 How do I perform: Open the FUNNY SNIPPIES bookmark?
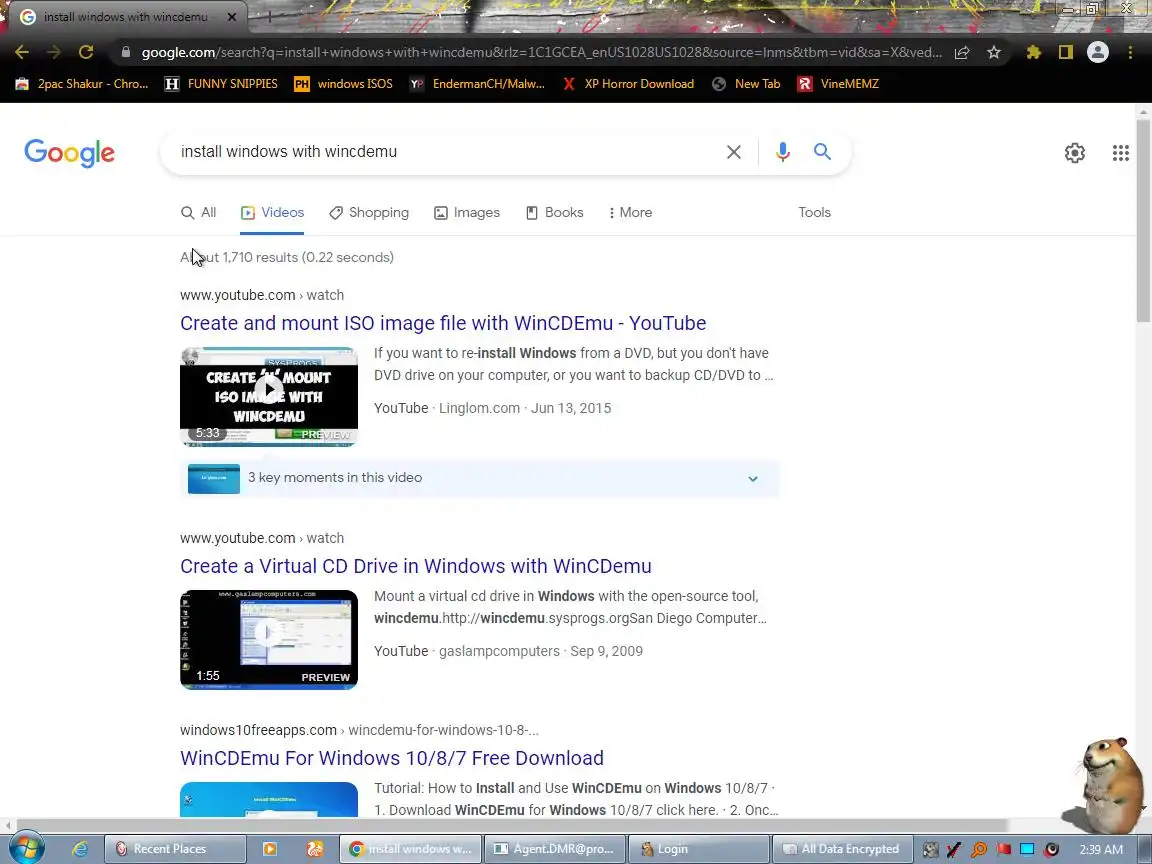click(221, 84)
